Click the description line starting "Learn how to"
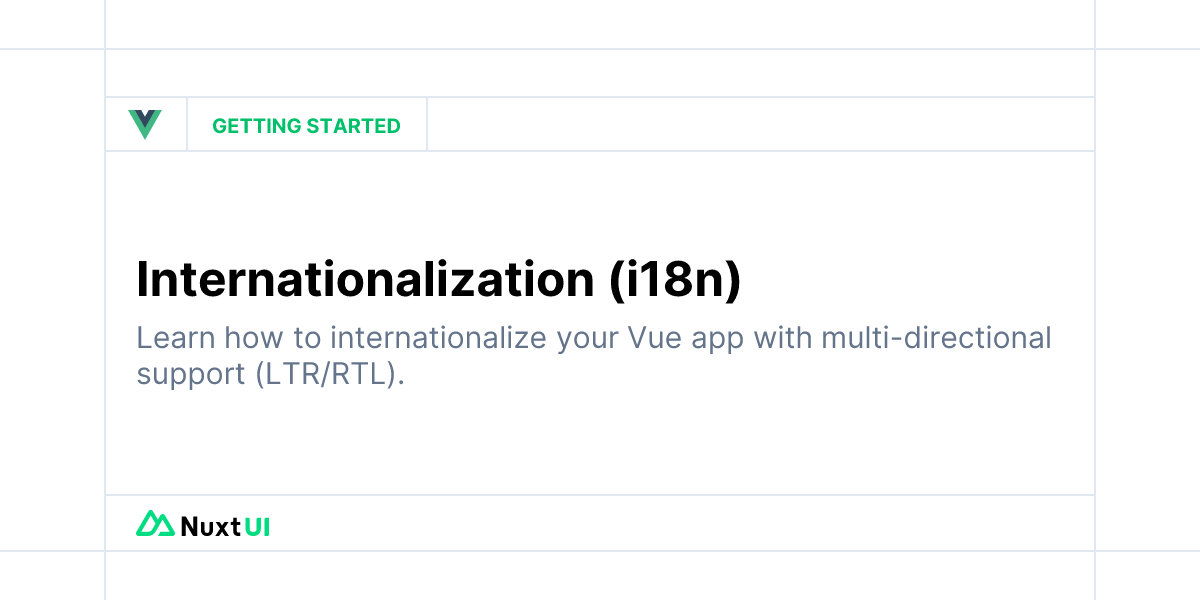 [594, 338]
